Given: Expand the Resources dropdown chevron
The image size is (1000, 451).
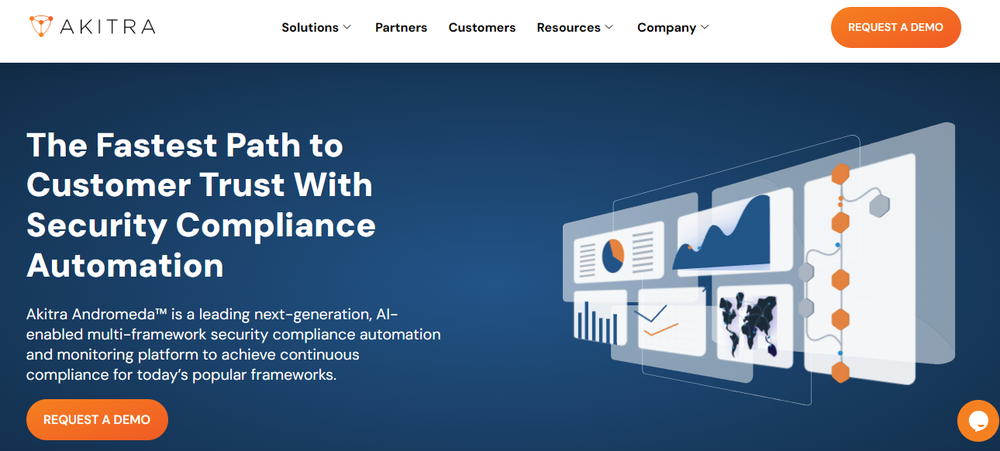Looking at the screenshot, I should [x=609, y=27].
